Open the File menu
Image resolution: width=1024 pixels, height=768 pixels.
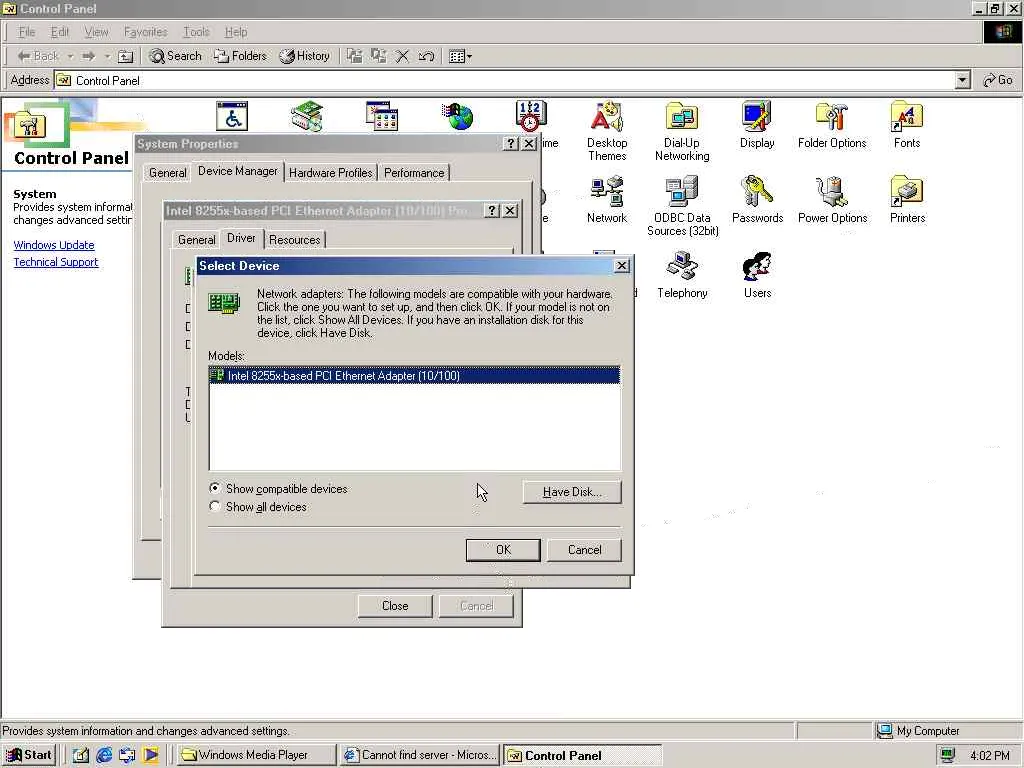(x=27, y=31)
